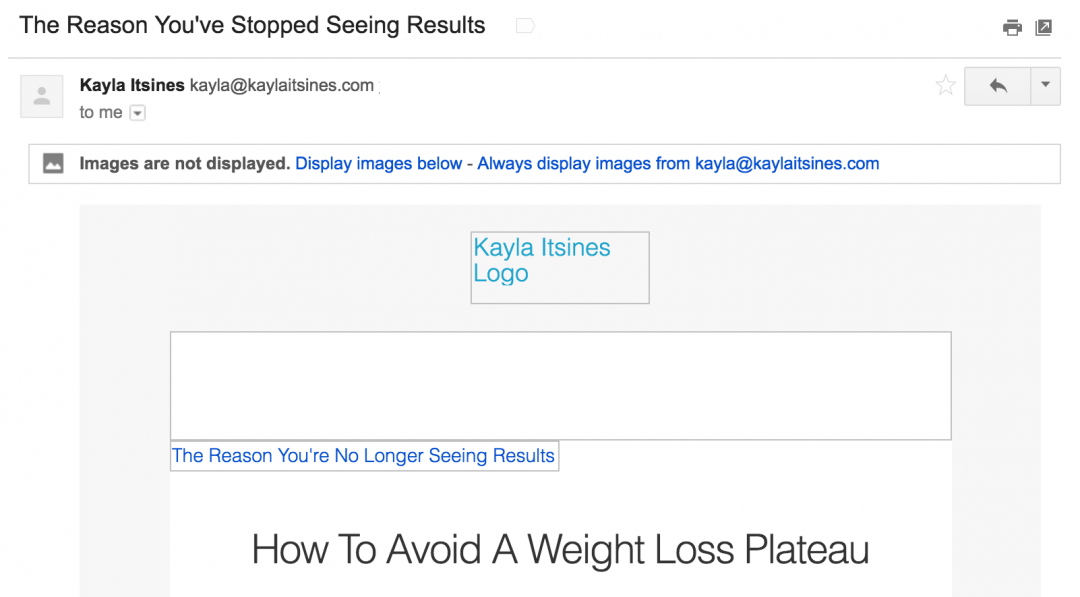Open the email in a new window
This screenshot has width=1080, height=597.
pos(1043,28)
